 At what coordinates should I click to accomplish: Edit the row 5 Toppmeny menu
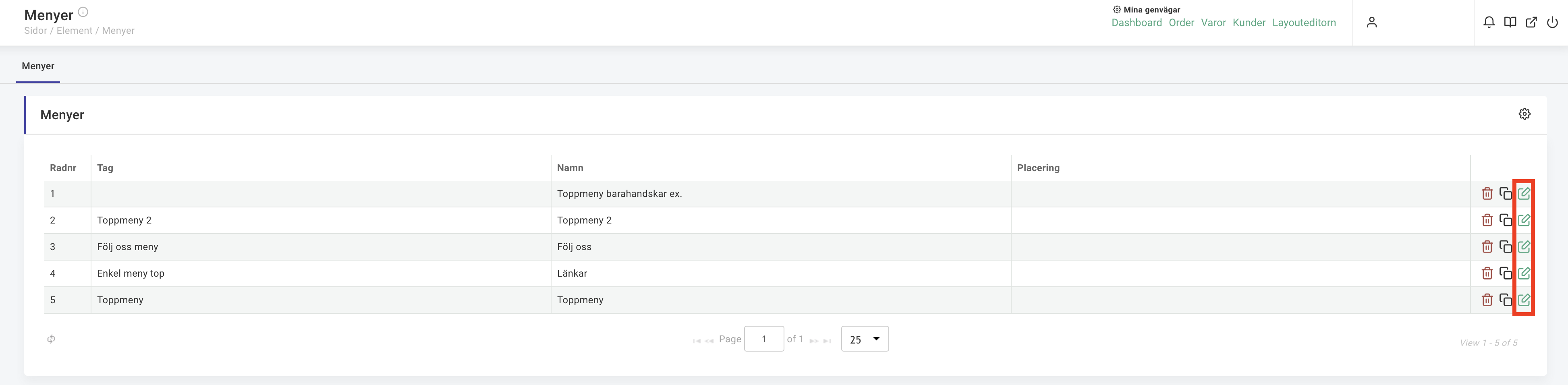tap(1524, 300)
